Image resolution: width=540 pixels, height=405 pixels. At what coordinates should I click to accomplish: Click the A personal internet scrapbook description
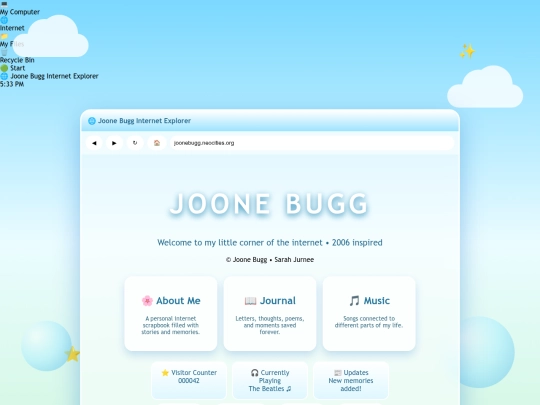170,325
